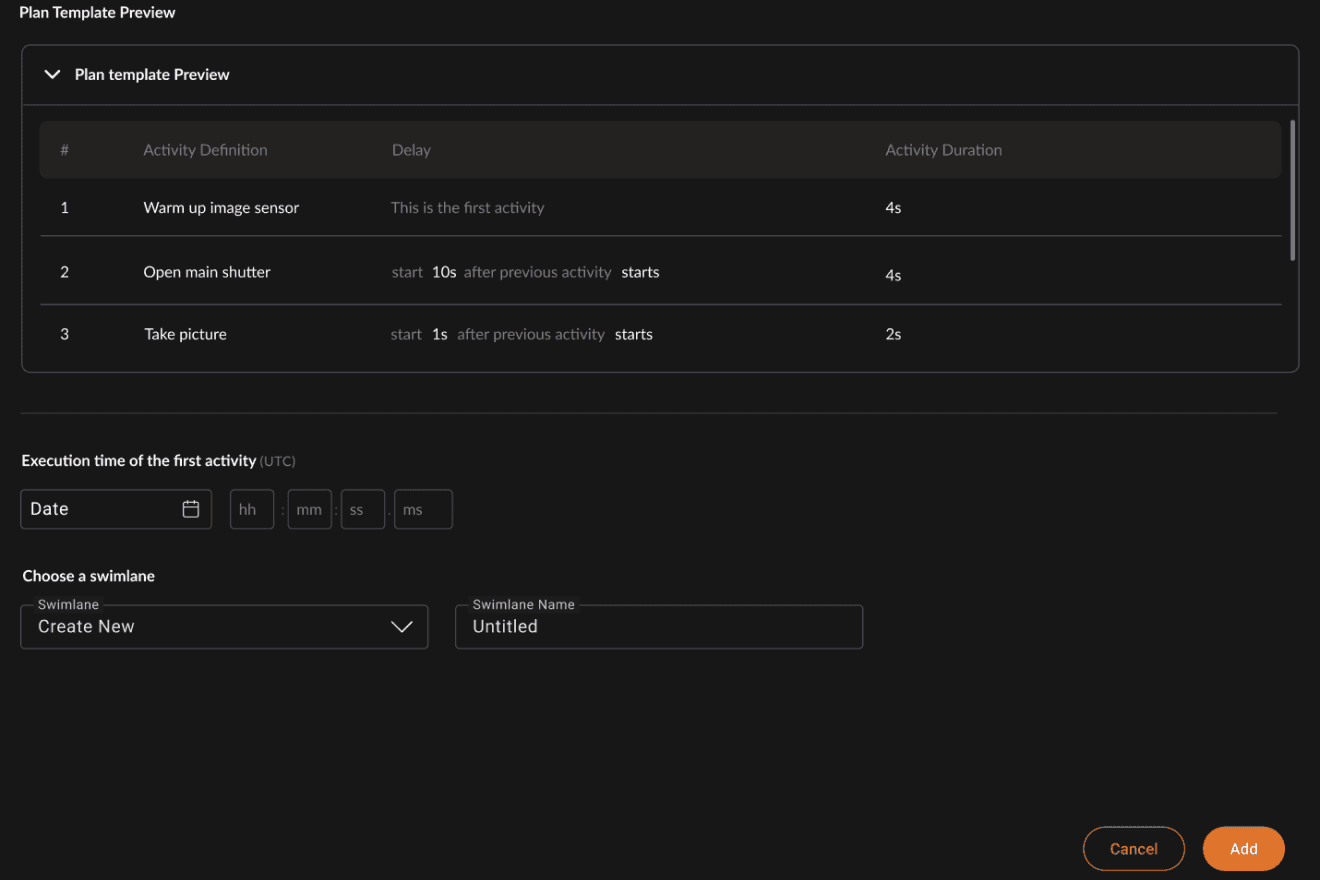Click the Date input field

coord(116,509)
